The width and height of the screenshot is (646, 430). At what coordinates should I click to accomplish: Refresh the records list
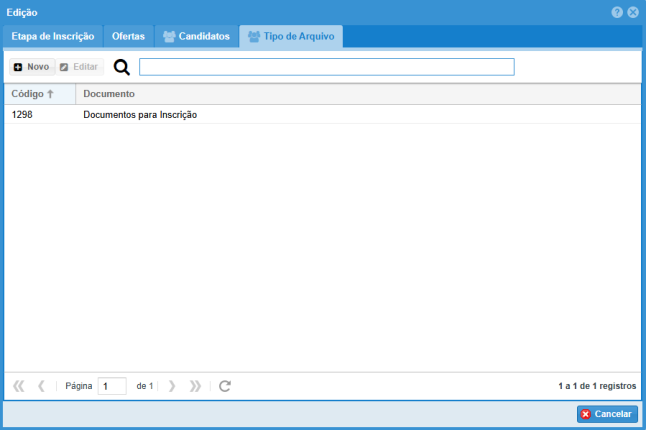(x=225, y=385)
